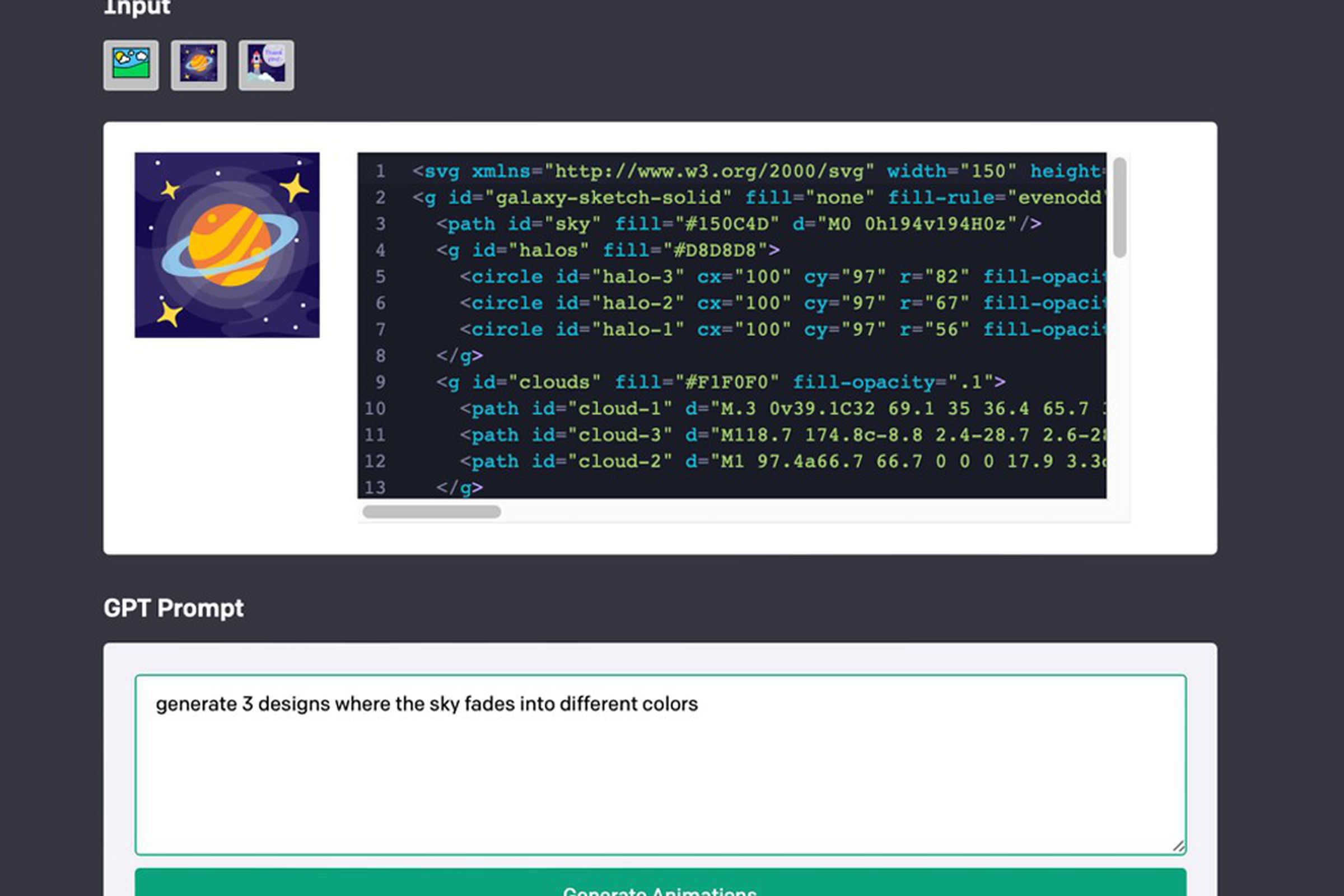
Task: Click the code editor's horizontal scrollbar thumb
Action: click(431, 511)
